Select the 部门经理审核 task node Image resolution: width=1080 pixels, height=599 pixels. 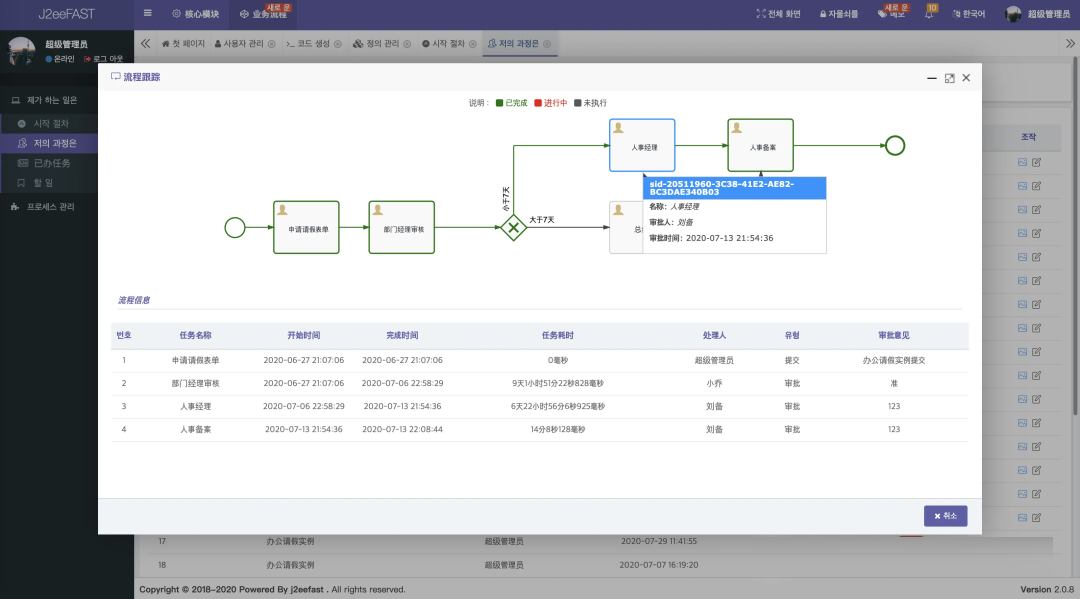(x=402, y=227)
